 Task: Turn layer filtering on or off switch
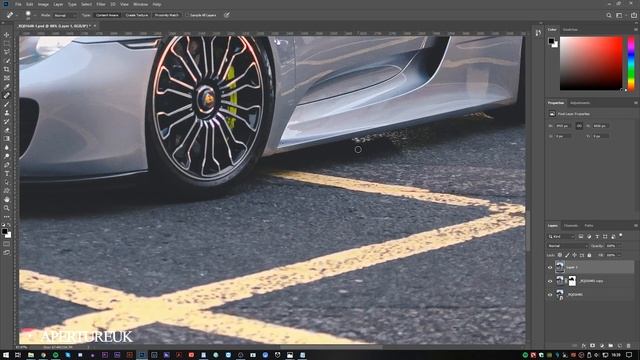tap(621, 236)
